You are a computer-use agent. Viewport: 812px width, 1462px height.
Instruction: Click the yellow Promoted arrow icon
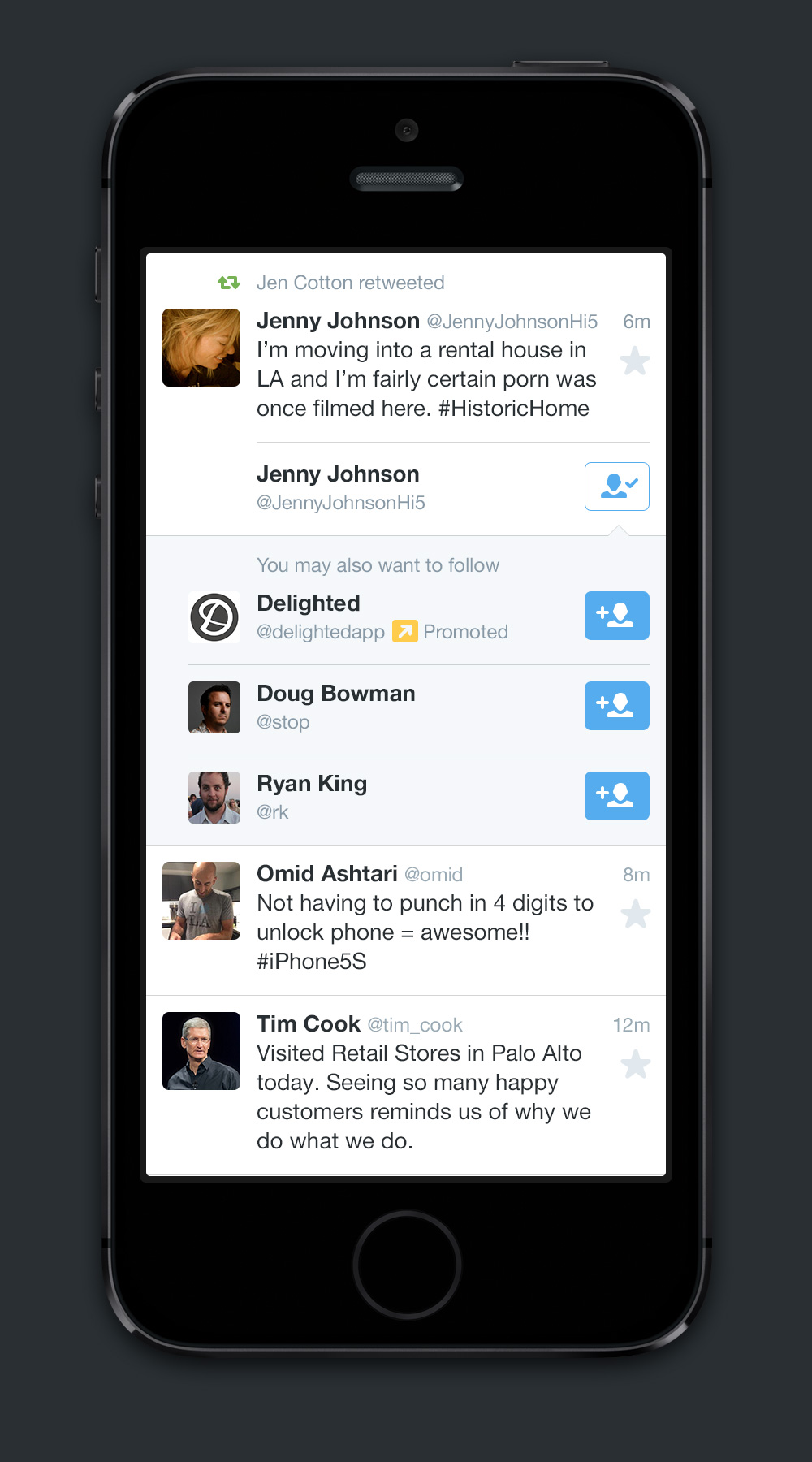click(x=404, y=631)
